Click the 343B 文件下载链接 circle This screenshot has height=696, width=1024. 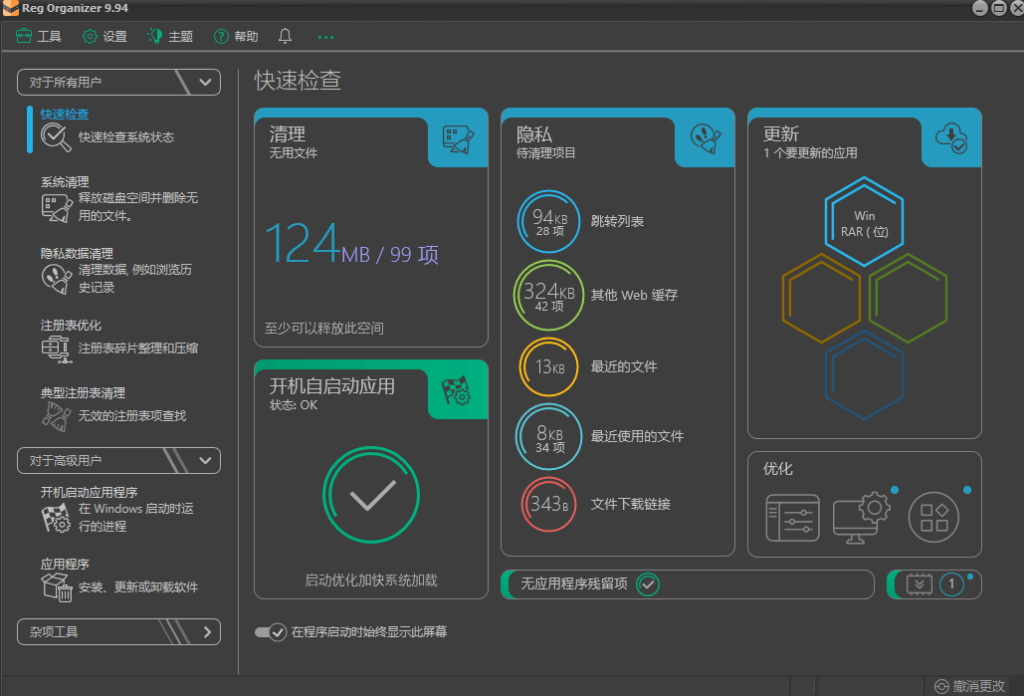(x=549, y=504)
